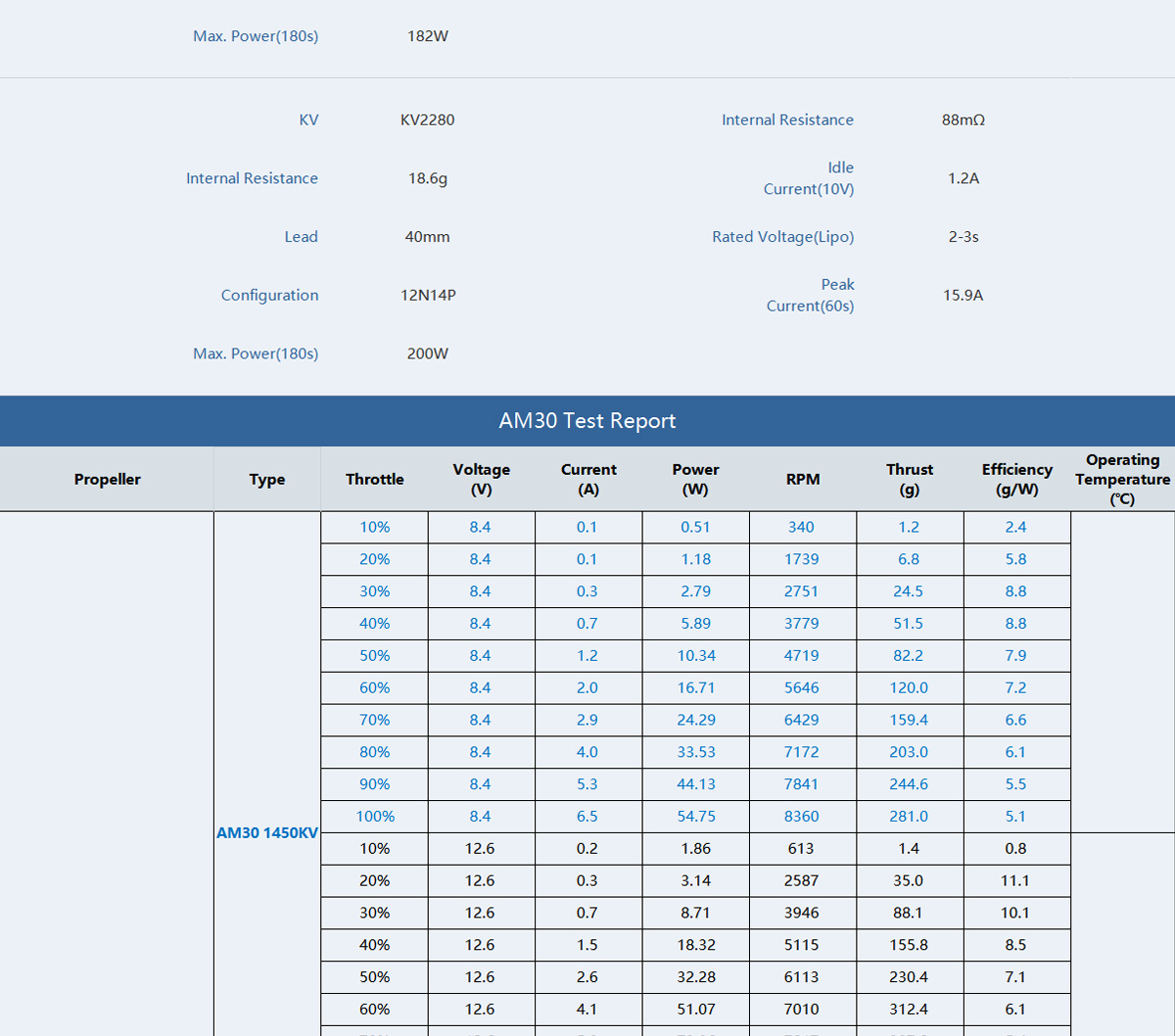Click the 33.53 power cell
Screen dimensions: 1175x1036
(x=696, y=752)
